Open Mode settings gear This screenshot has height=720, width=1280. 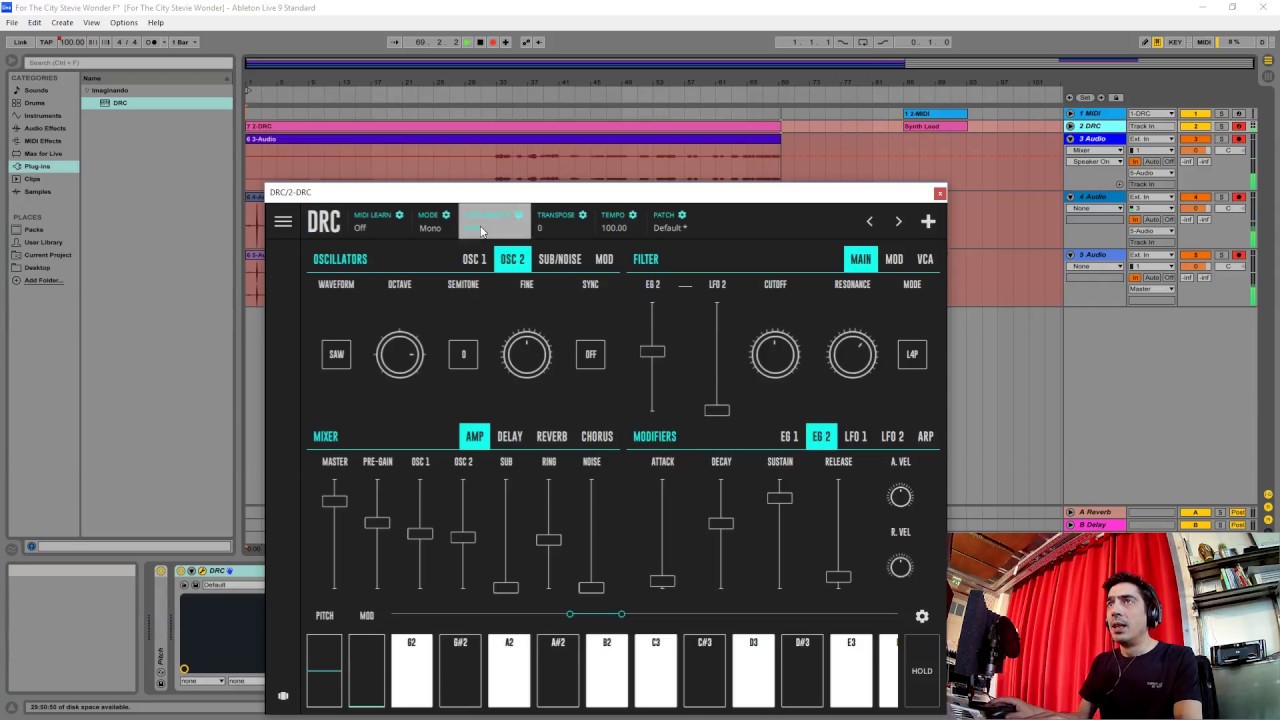click(446, 215)
